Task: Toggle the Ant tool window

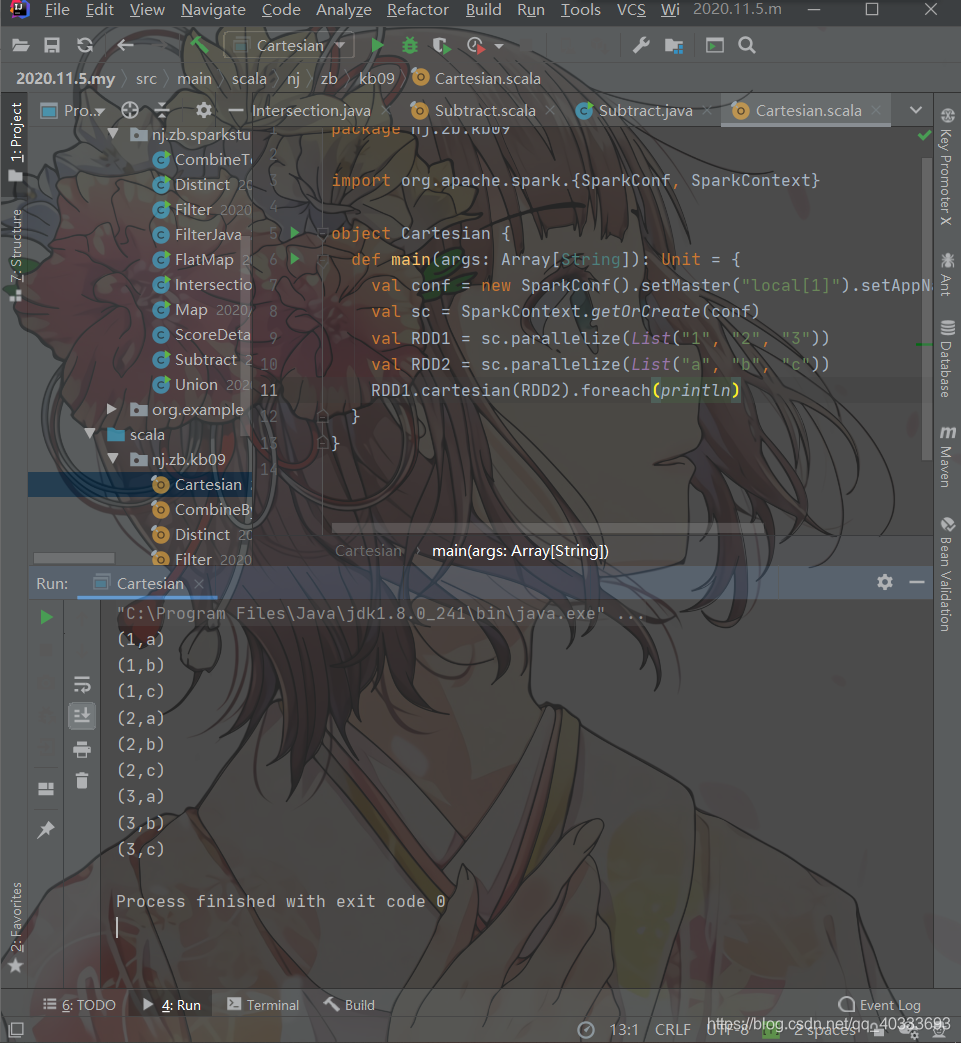Action: click(x=946, y=274)
